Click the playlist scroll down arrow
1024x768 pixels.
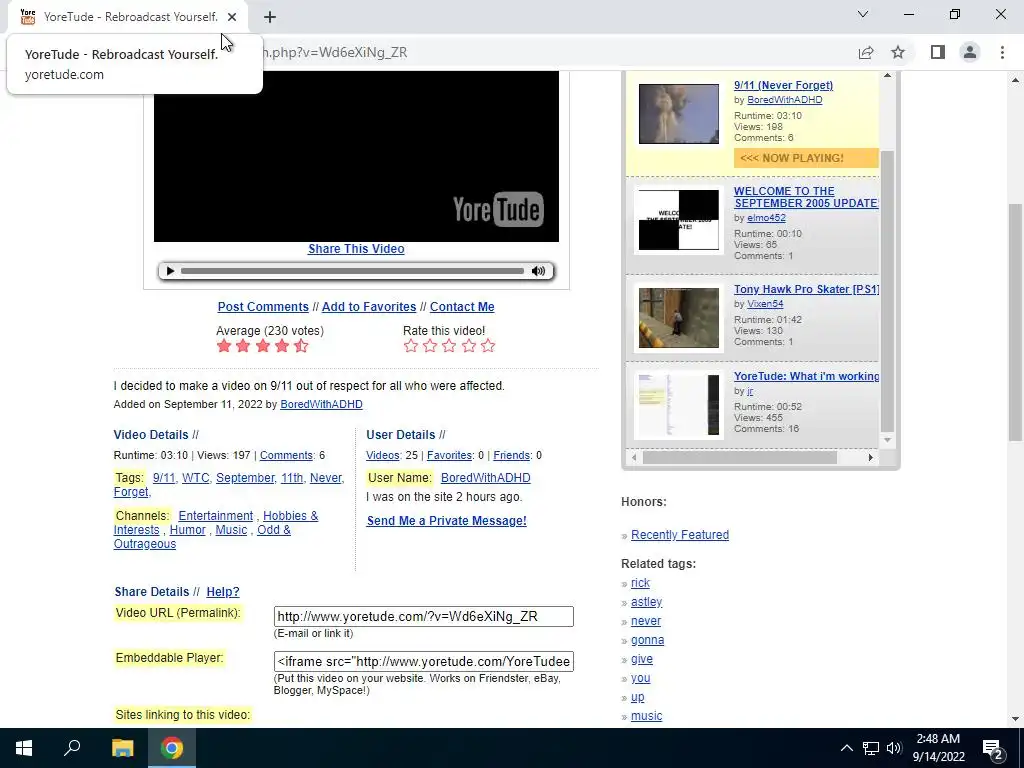coord(887,440)
